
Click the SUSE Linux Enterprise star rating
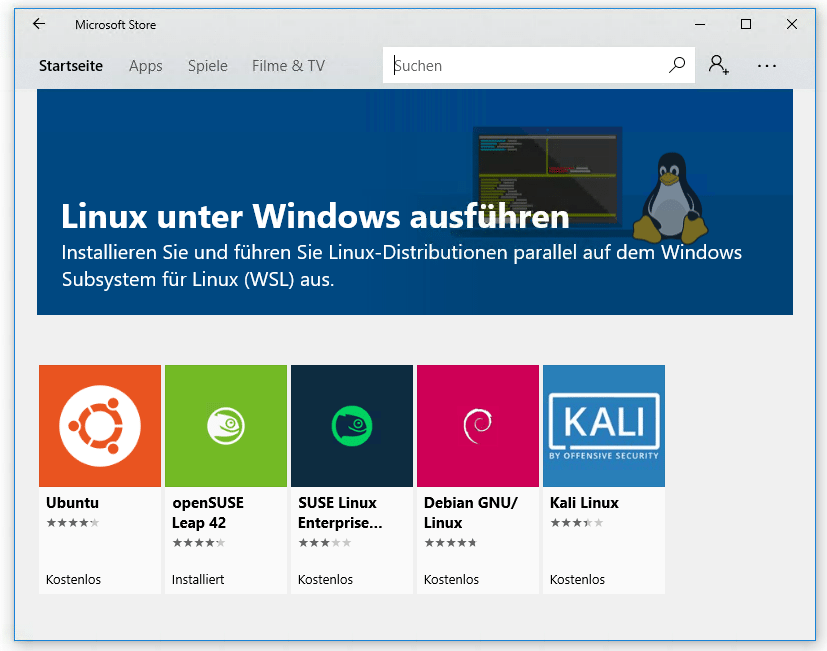pyautogui.click(x=324, y=542)
